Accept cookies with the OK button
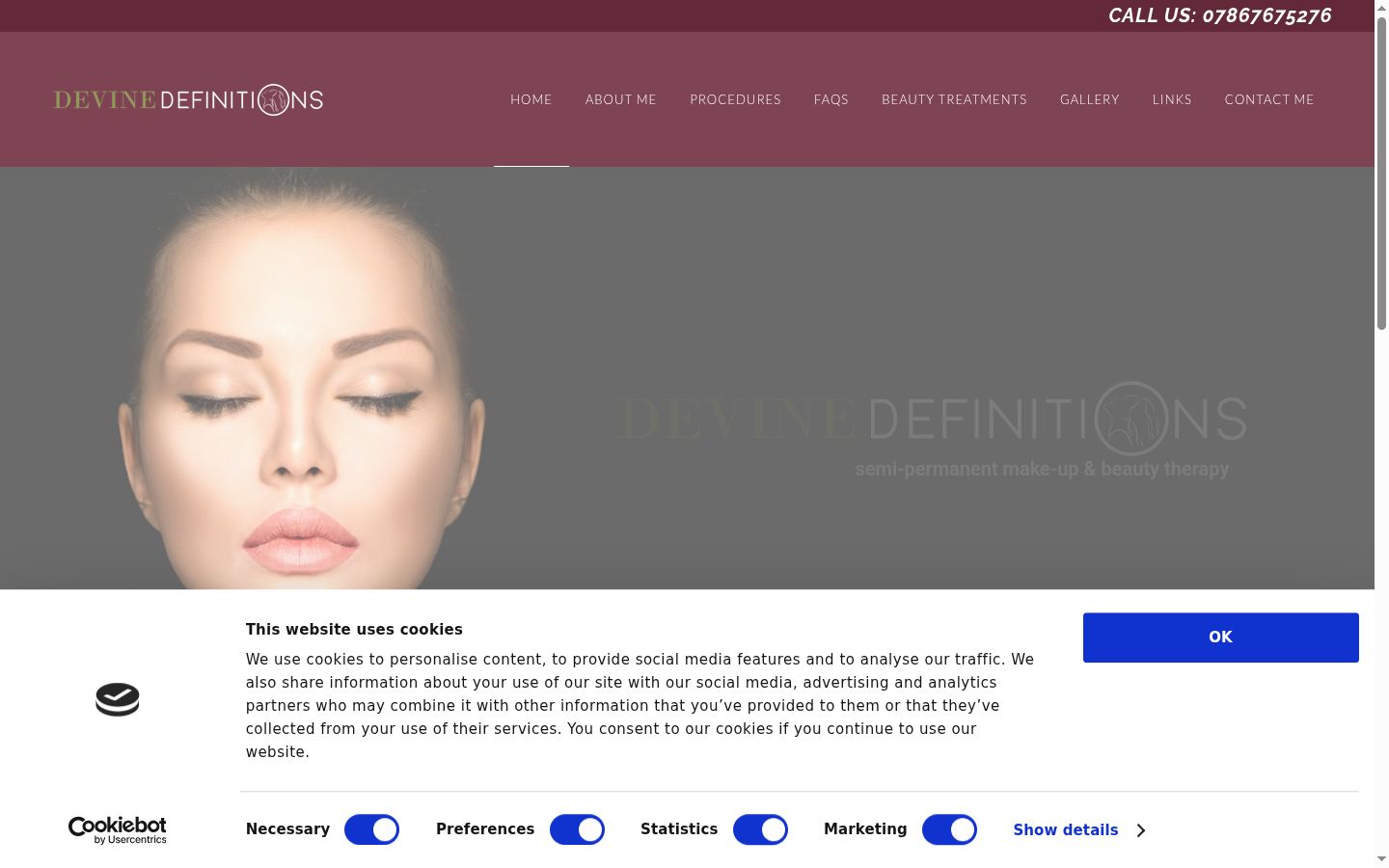Viewport: 1389px width, 868px height. (x=1221, y=637)
